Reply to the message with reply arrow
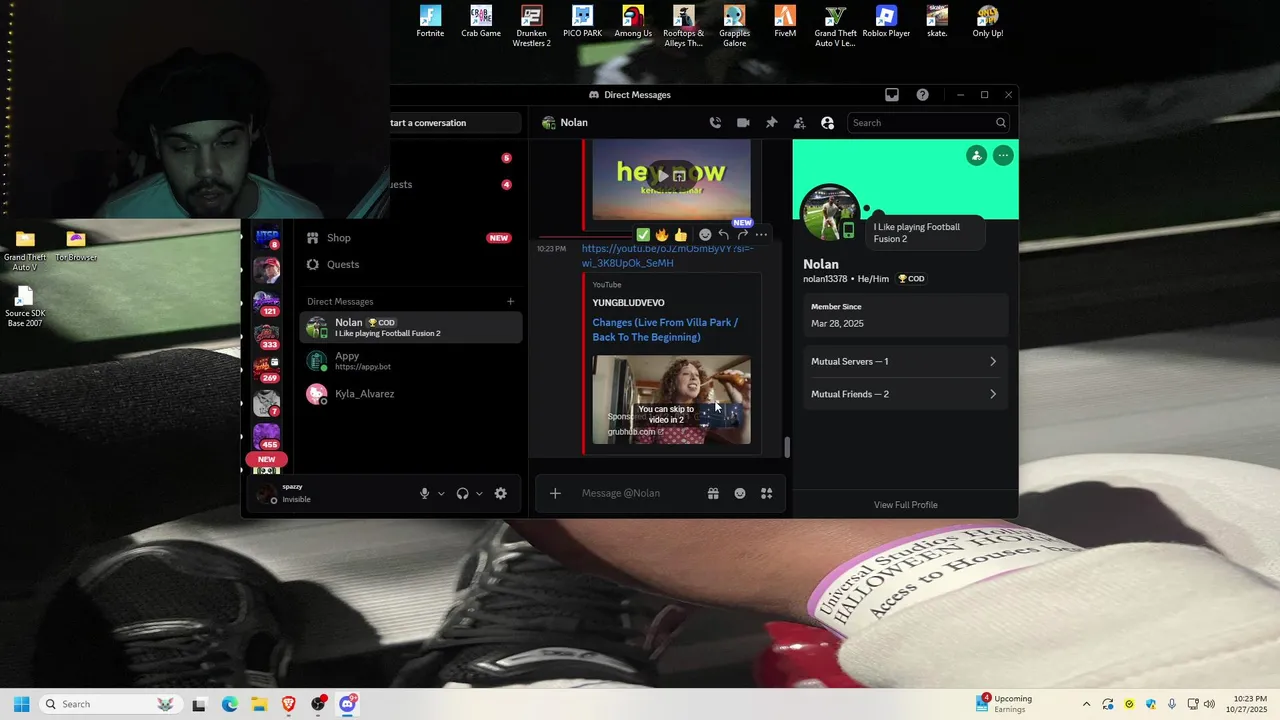 coord(724,235)
